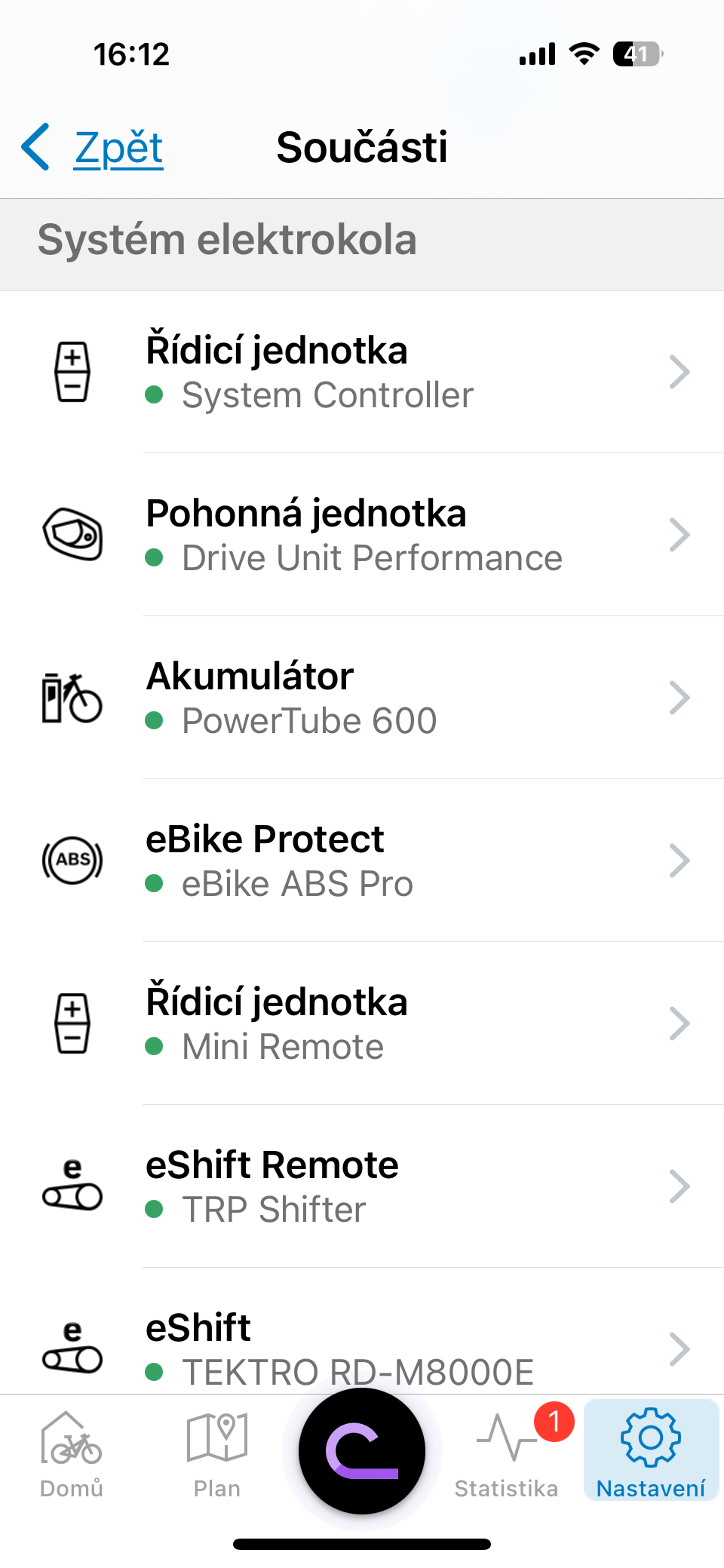Image resolution: width=724 pixels, height=1568 pixels.
Task: Go back using the Zpět link
Action: point(118,147)
